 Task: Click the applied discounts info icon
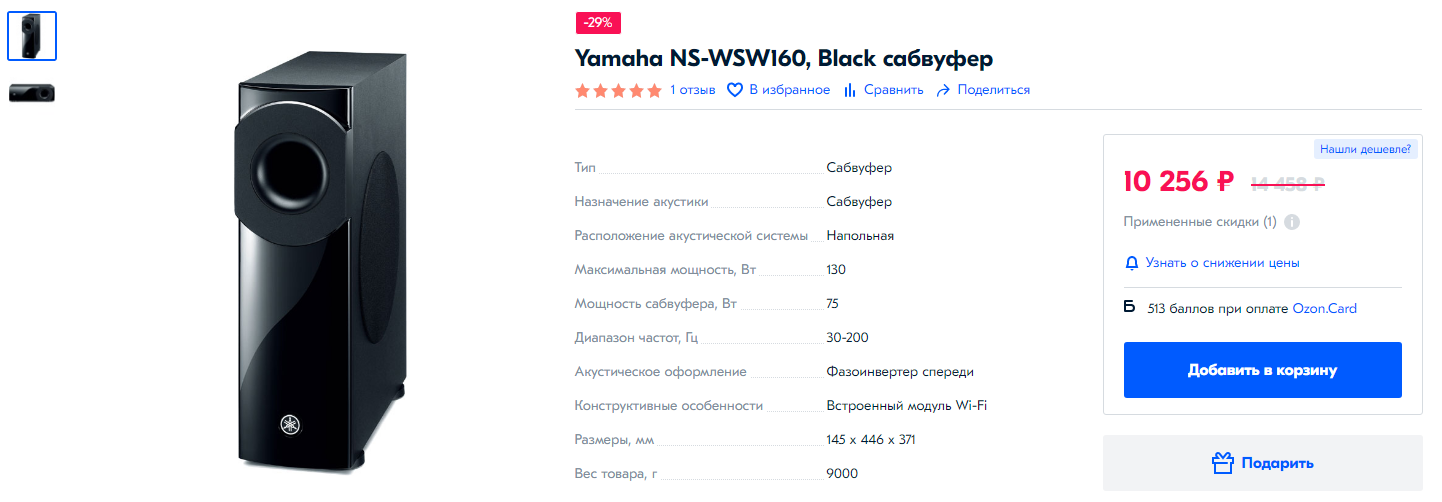point(1292,222)
